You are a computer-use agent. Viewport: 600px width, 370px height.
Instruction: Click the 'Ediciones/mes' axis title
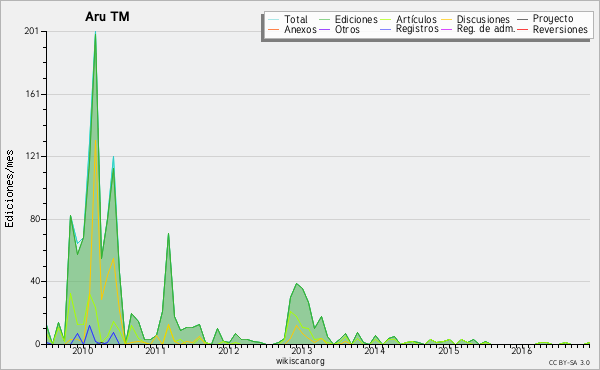9,188
